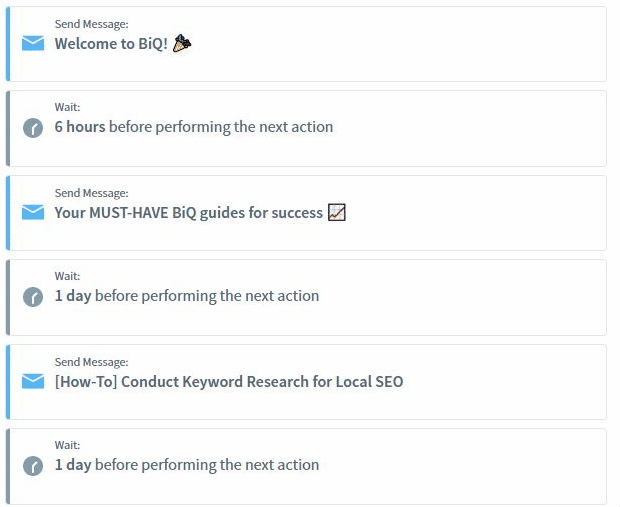Open the Conduct Keyword Research for Local SEO message
620x507 pixels.
[229, 382]
